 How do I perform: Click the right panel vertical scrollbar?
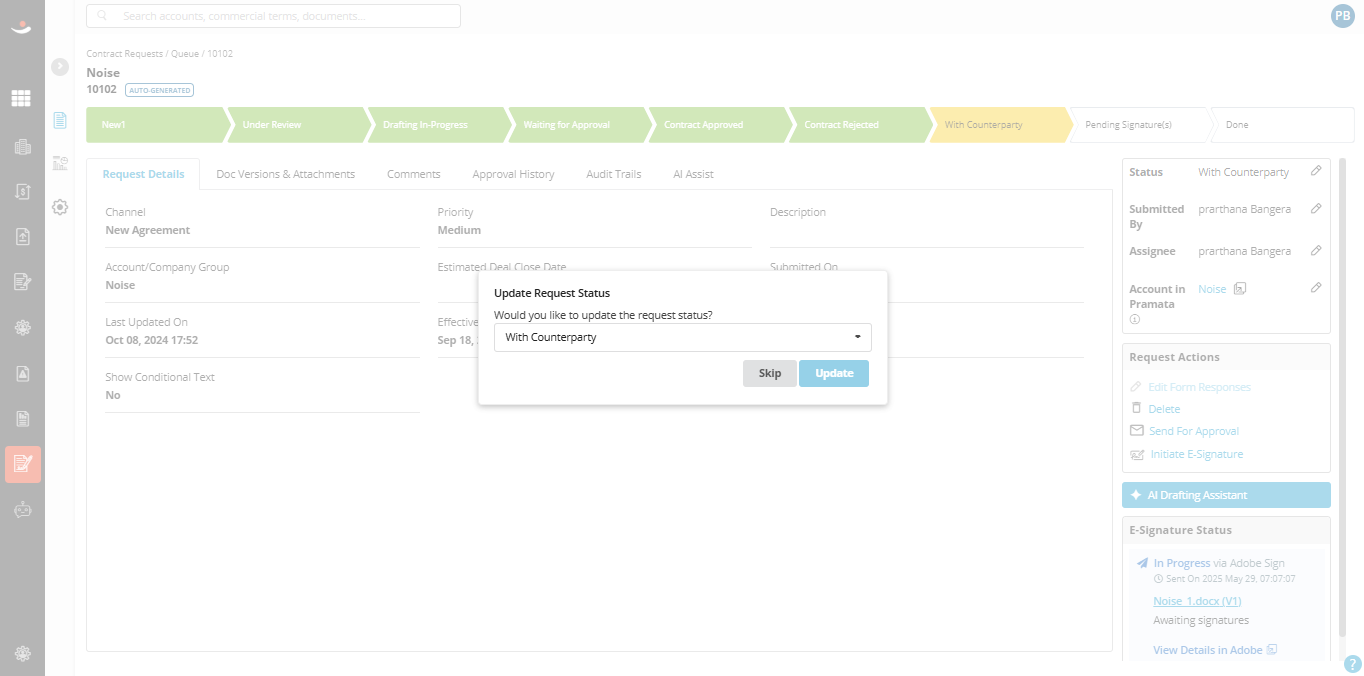(x=1342, y=397)
